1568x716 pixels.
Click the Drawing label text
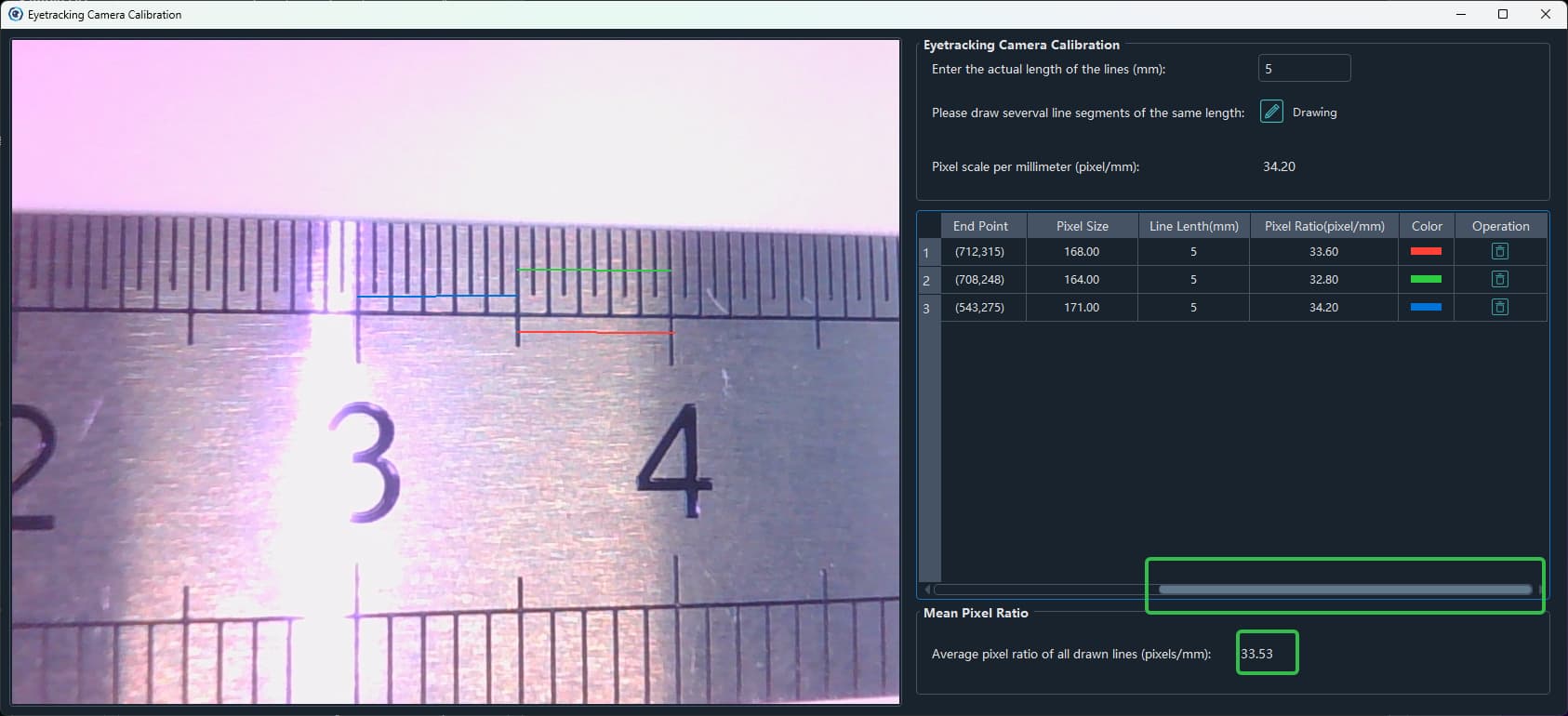pyautogui.click(x=1314, y=112)
